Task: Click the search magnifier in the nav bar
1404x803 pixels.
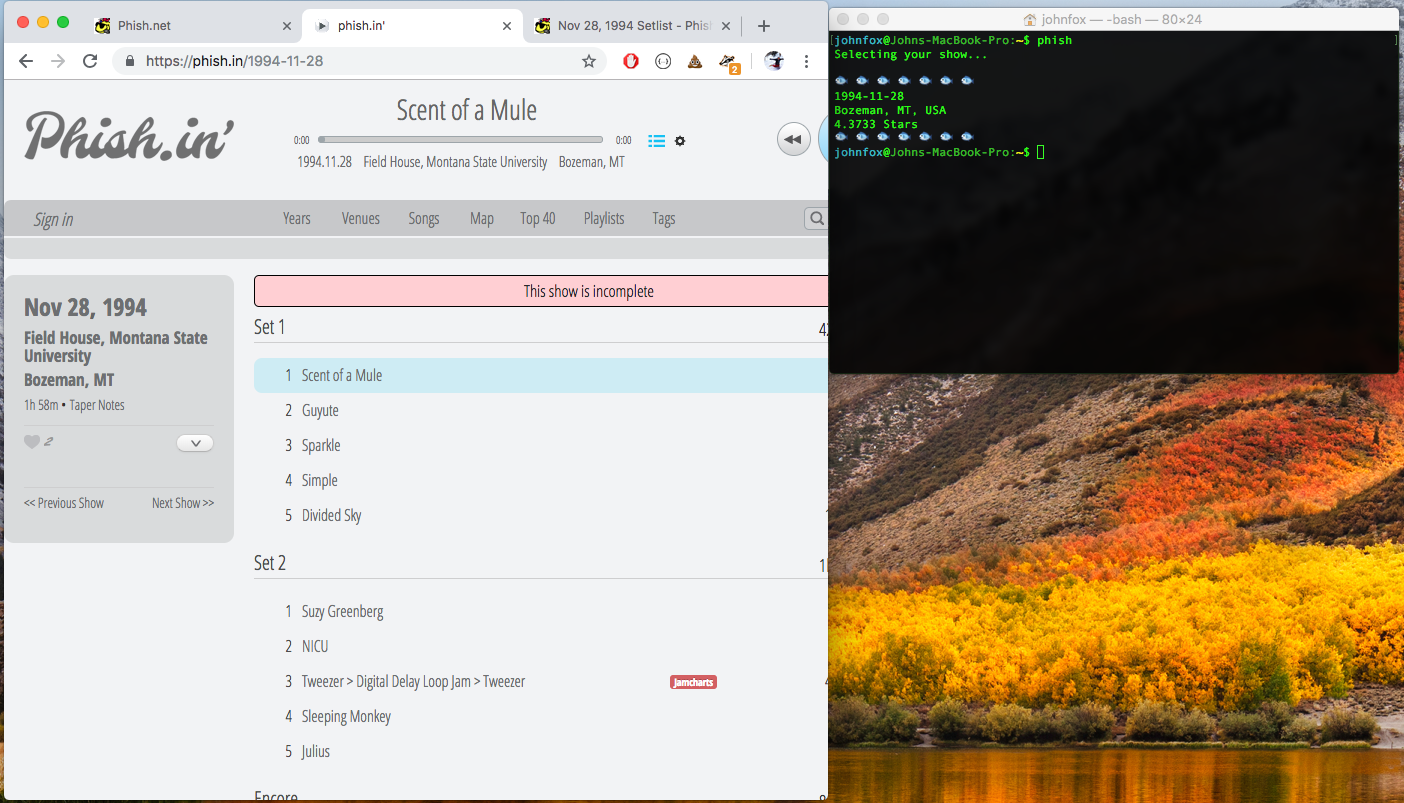Action: pos(817,218)
